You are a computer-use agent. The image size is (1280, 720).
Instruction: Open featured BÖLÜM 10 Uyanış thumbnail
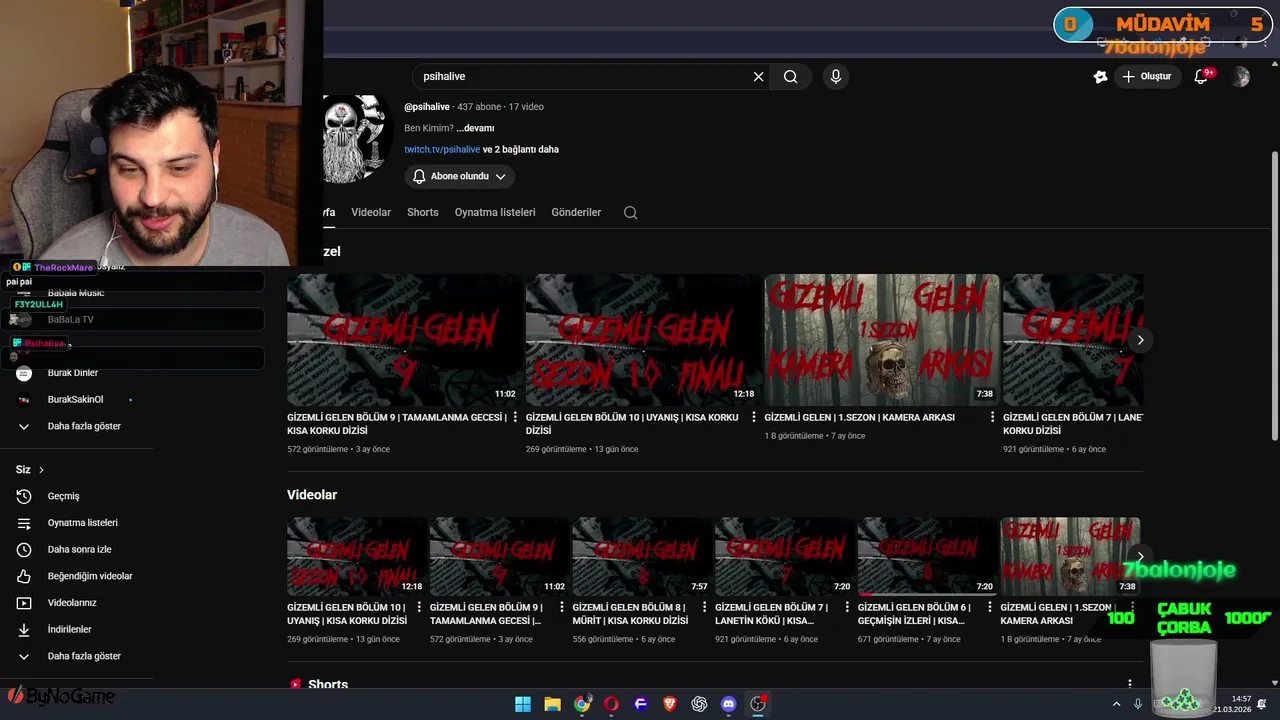click(x=643, y=340)
